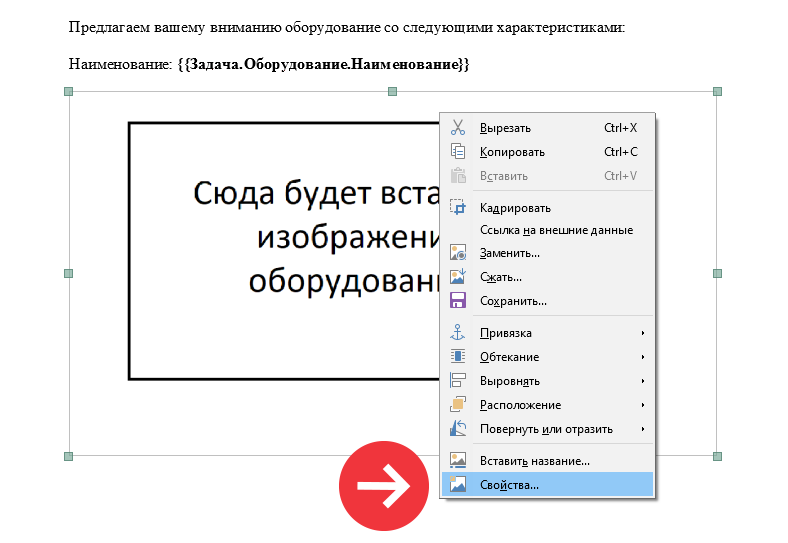Click the Rotate or flip icon

coord(458,428)
